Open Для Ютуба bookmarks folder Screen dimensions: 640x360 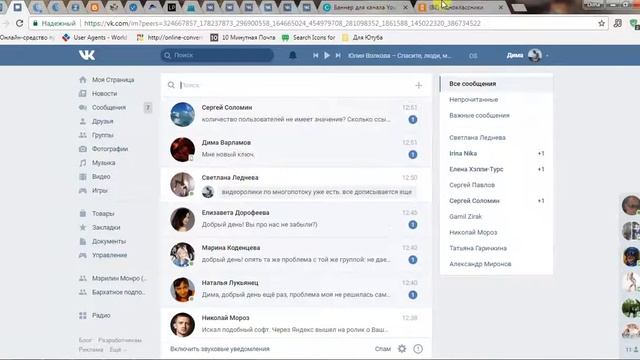click(x=362, y=38)
